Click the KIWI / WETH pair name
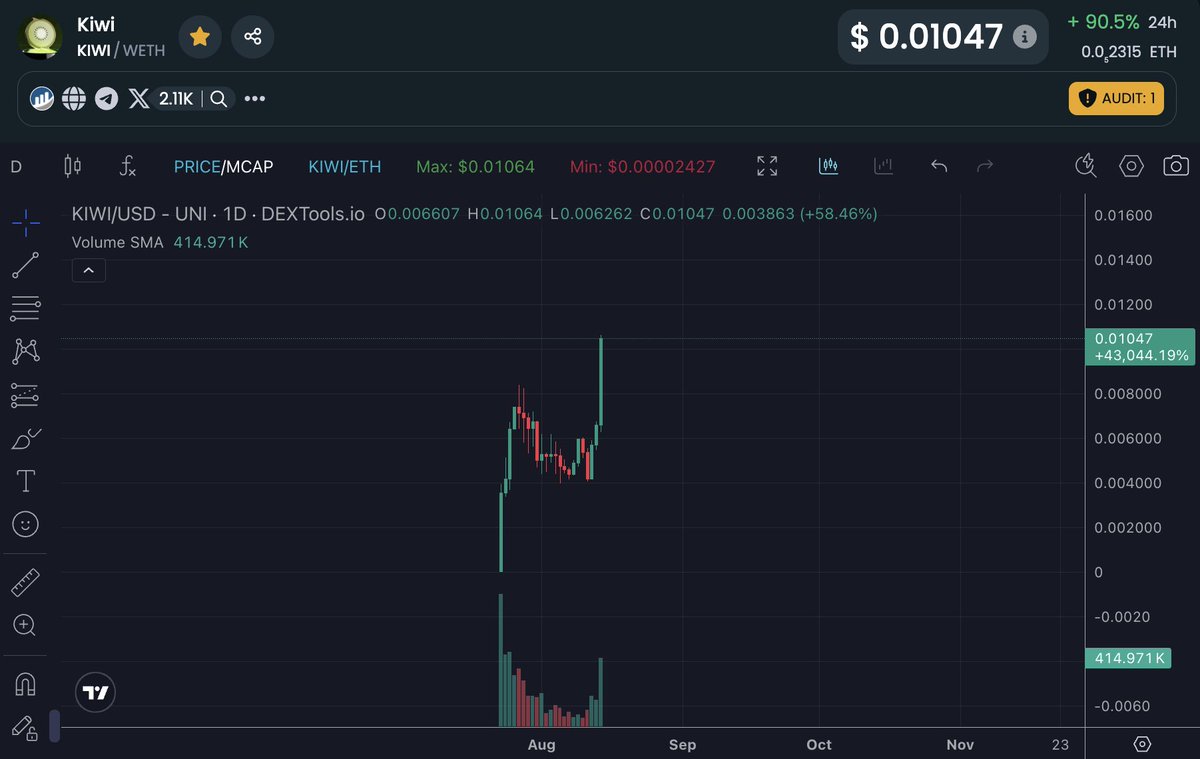1200x759 pixels. 120,50
